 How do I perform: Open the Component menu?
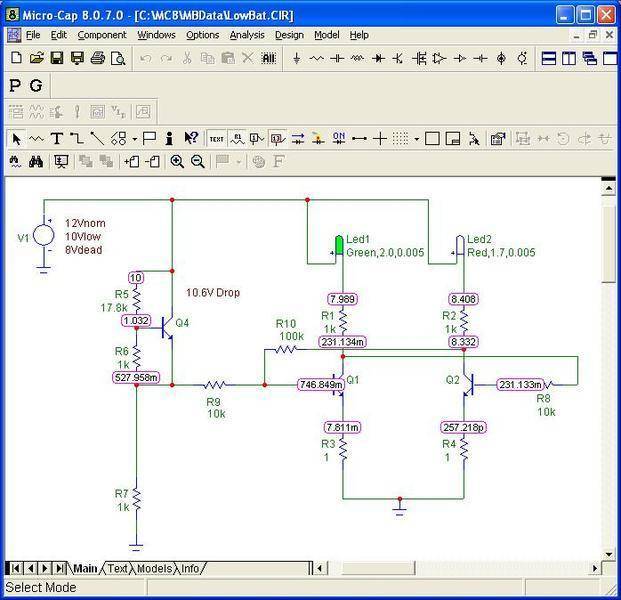(102, 35)
